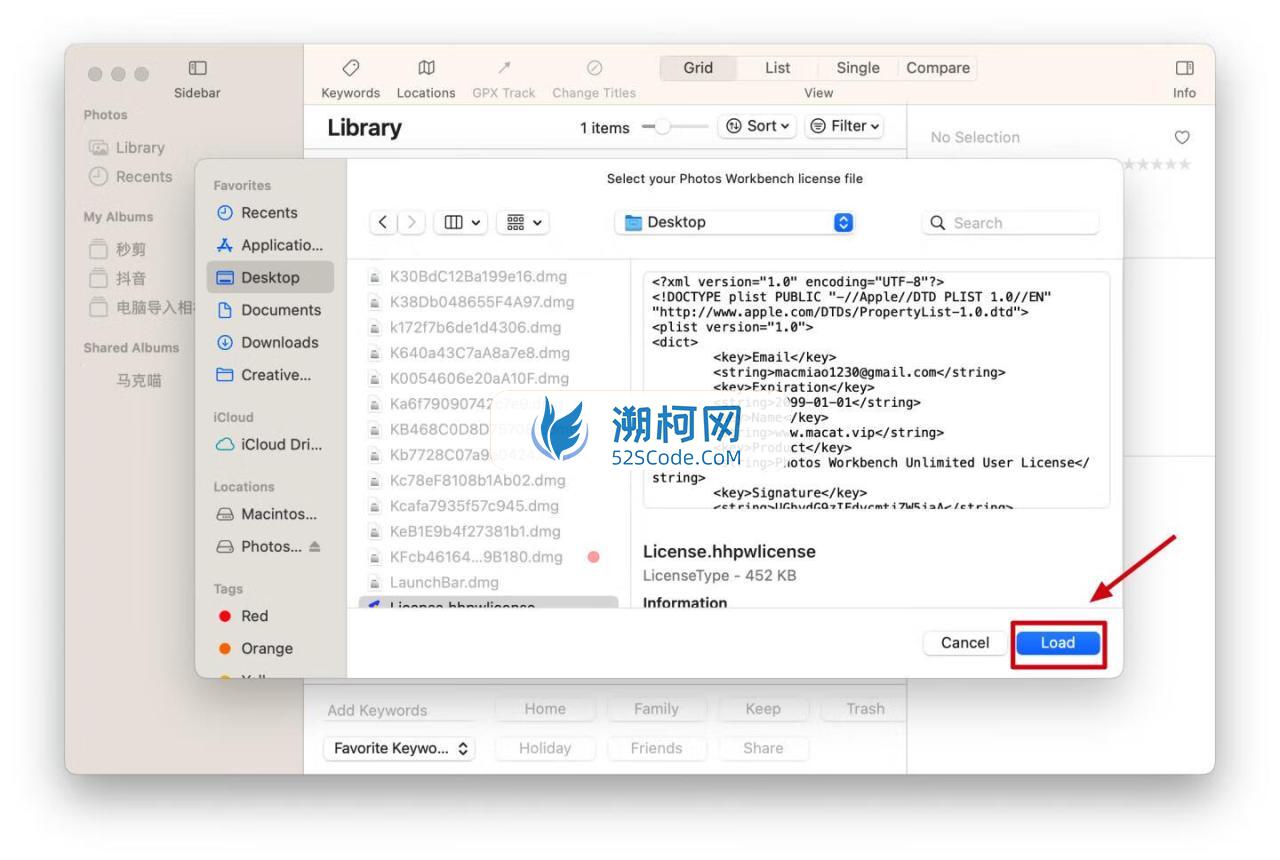Open the Locations map tool
The height and width of the screenshot is (860, 1280).
(426, 79)
